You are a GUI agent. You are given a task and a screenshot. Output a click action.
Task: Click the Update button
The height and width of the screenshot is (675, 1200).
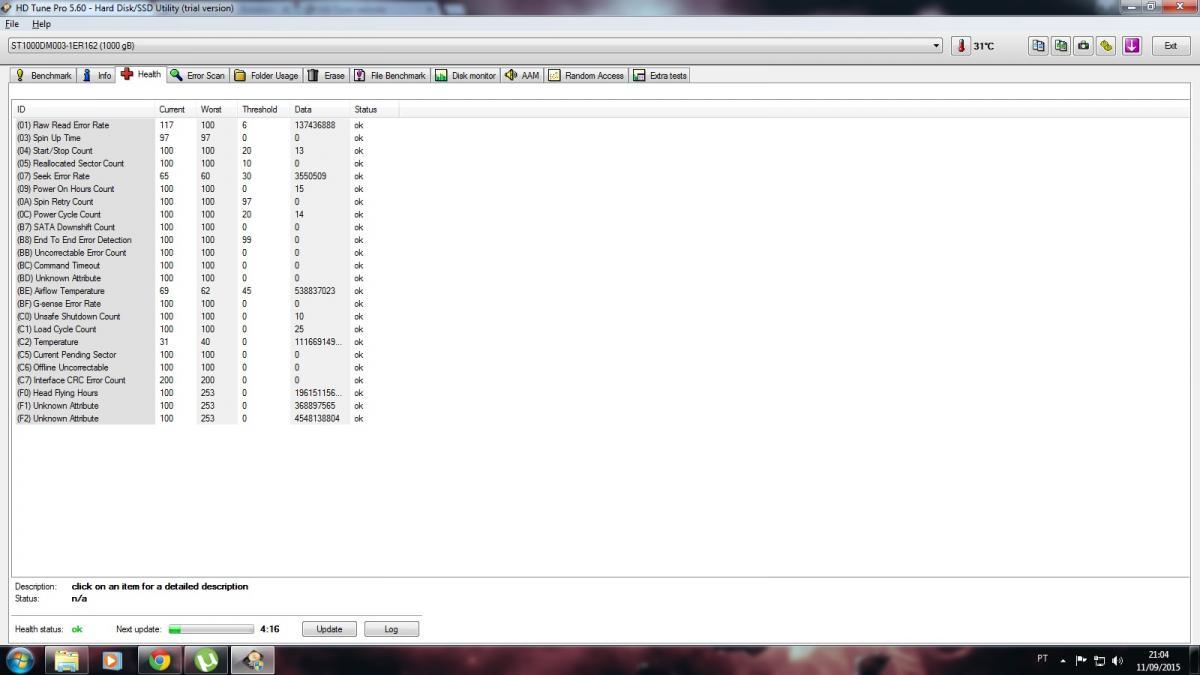pos(329,629)
